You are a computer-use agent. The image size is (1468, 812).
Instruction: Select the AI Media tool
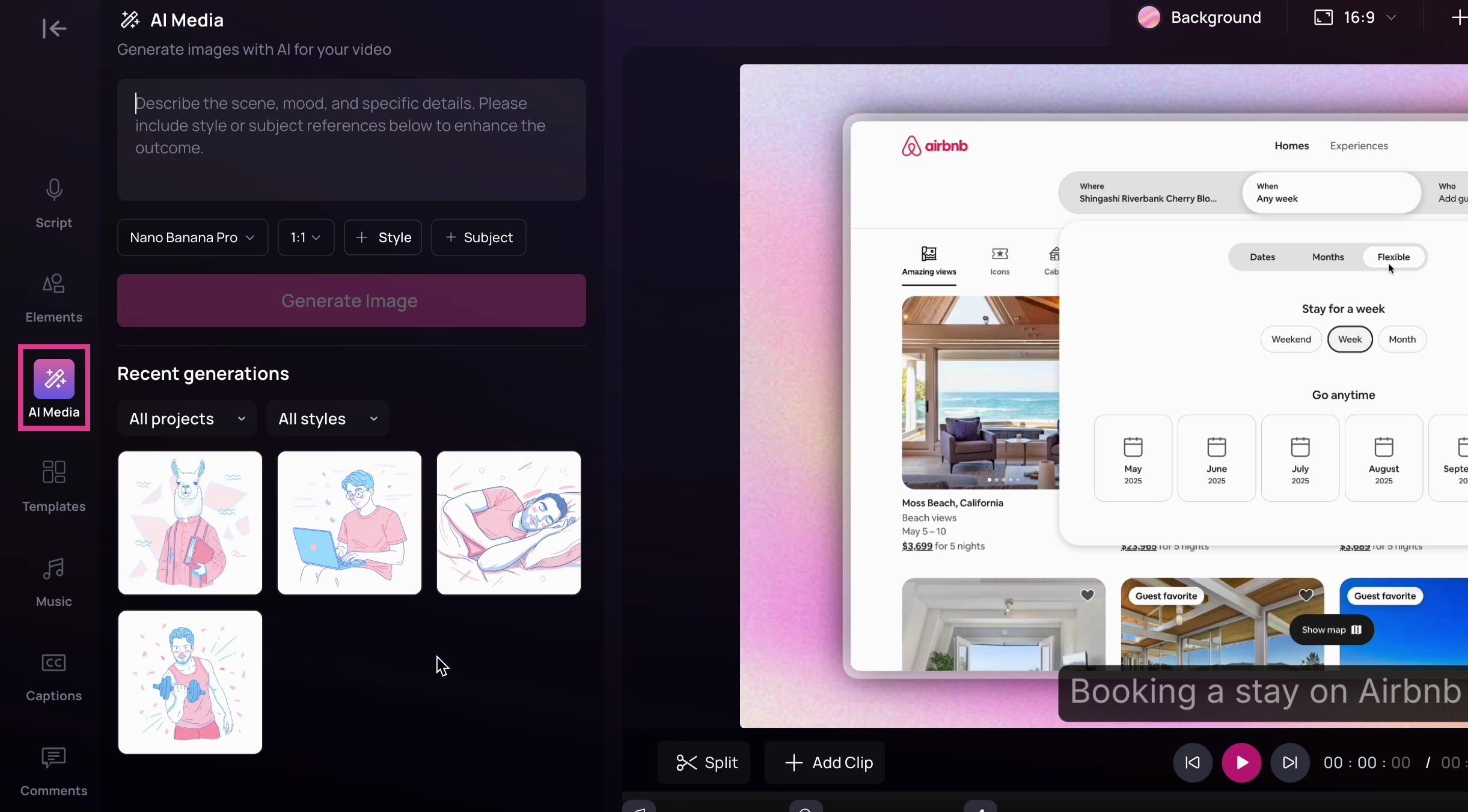(54, 388)
